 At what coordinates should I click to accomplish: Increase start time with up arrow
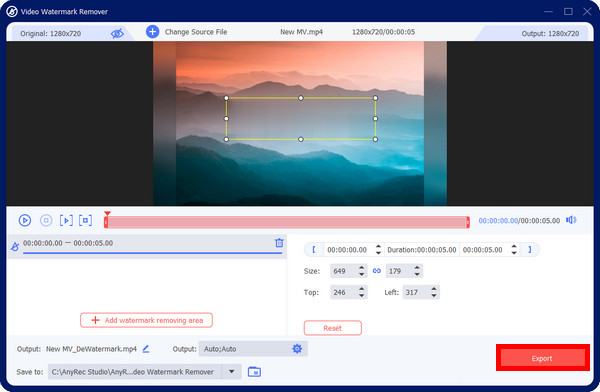point(378,247)
